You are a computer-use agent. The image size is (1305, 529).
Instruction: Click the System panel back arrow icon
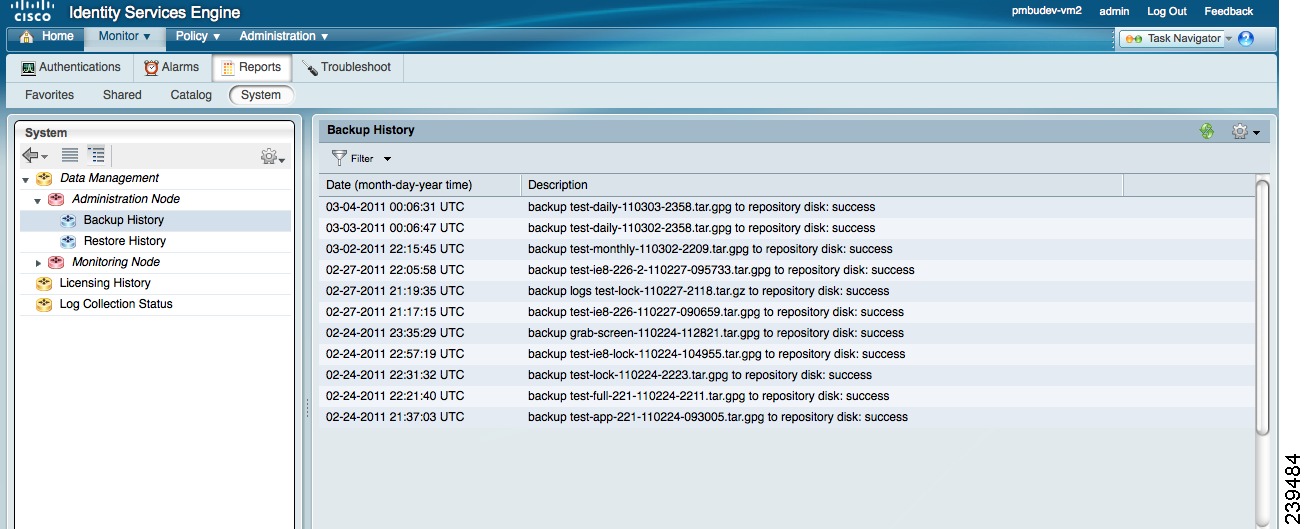(31, 155)
